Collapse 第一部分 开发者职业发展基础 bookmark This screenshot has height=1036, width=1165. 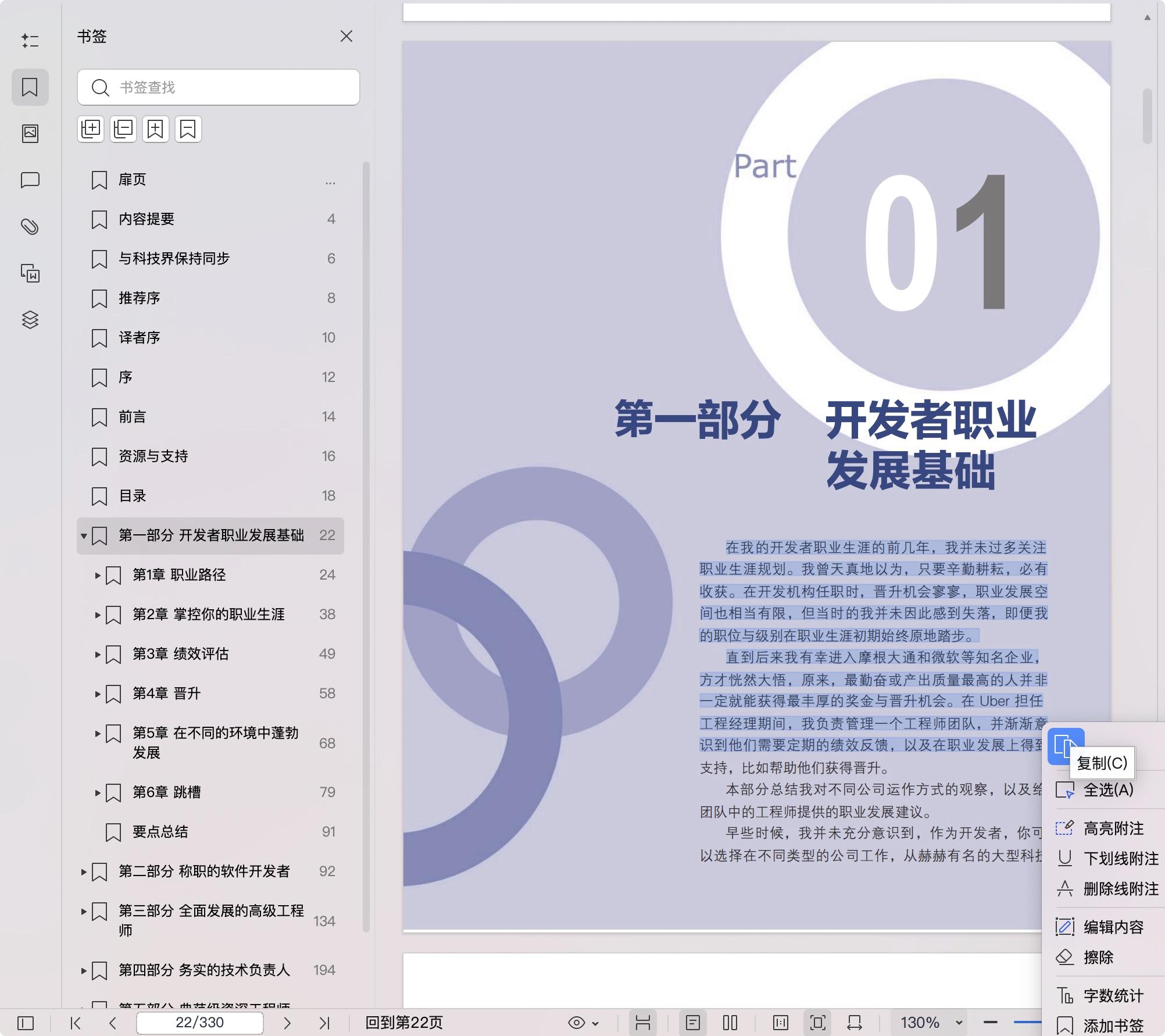tap(84, 535)
